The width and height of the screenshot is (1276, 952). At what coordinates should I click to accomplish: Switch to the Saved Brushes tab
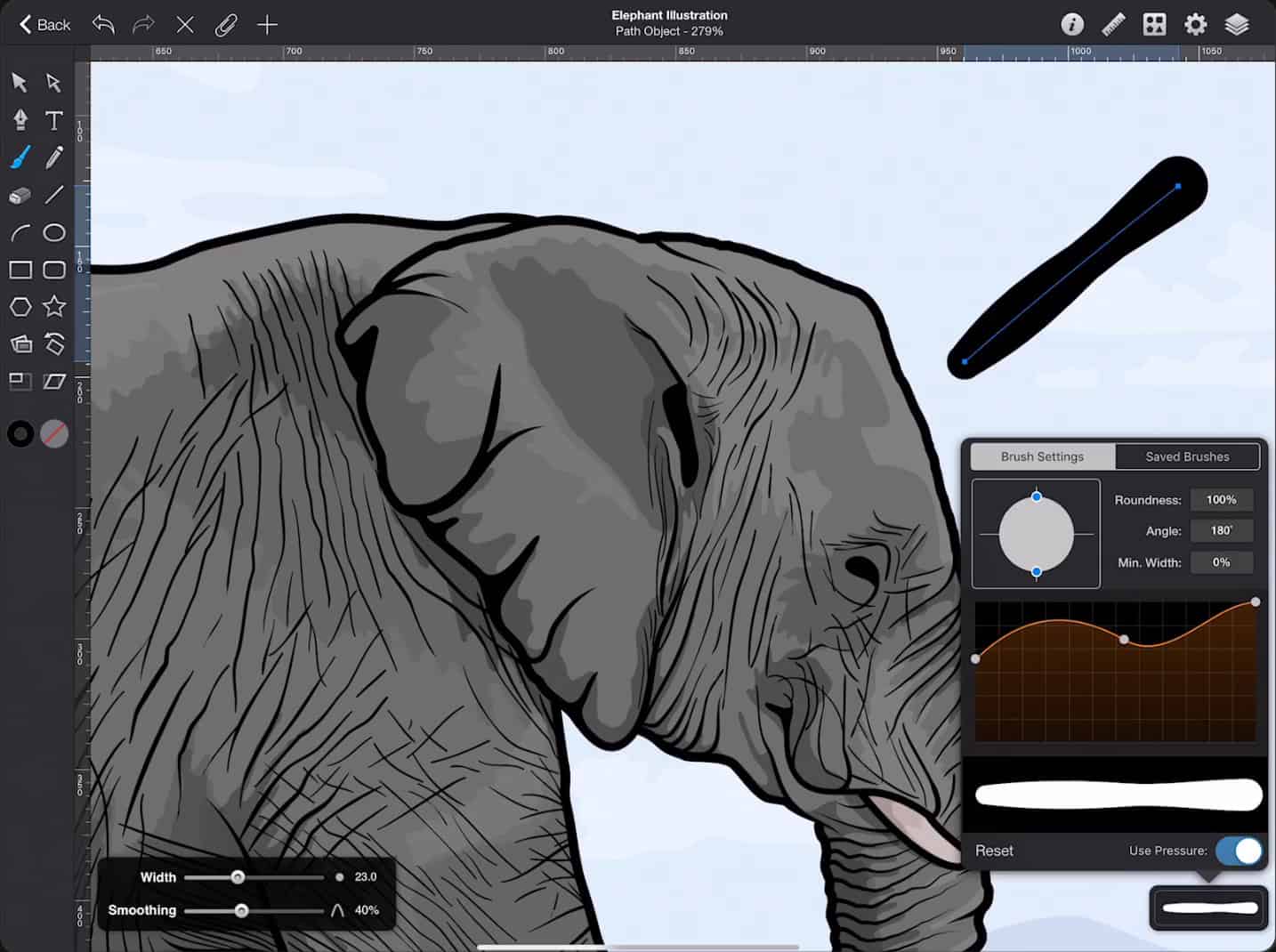tap(1187, 456)
